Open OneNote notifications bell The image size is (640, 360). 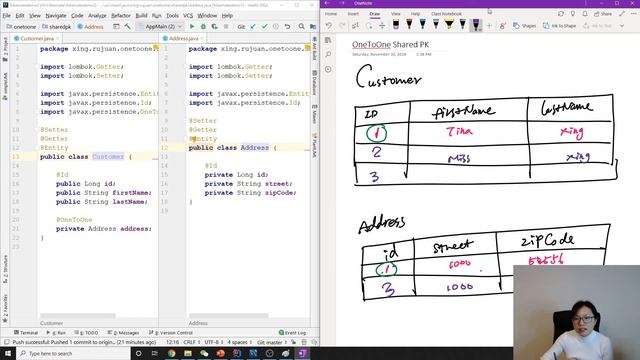click(x=584, y=14)
